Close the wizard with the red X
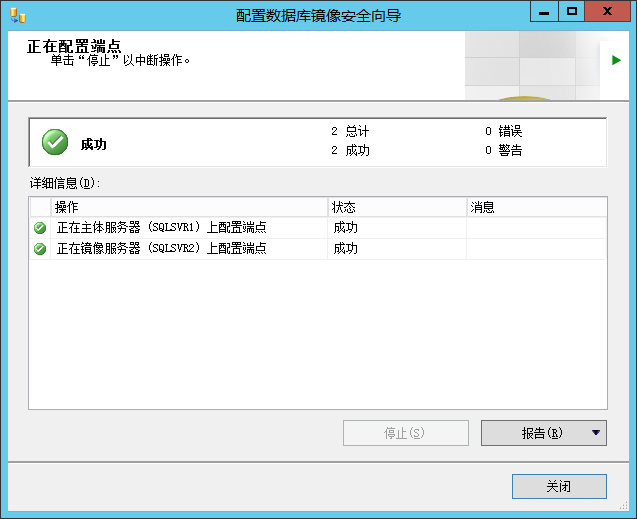The height and width of the screenshot is (519, 637). (607, 11)
